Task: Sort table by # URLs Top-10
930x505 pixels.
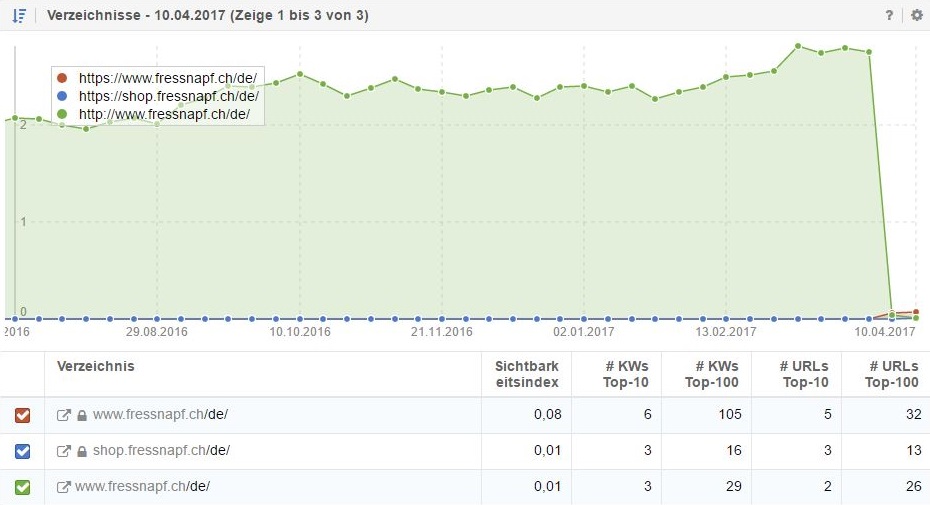Action: point(803,374)
